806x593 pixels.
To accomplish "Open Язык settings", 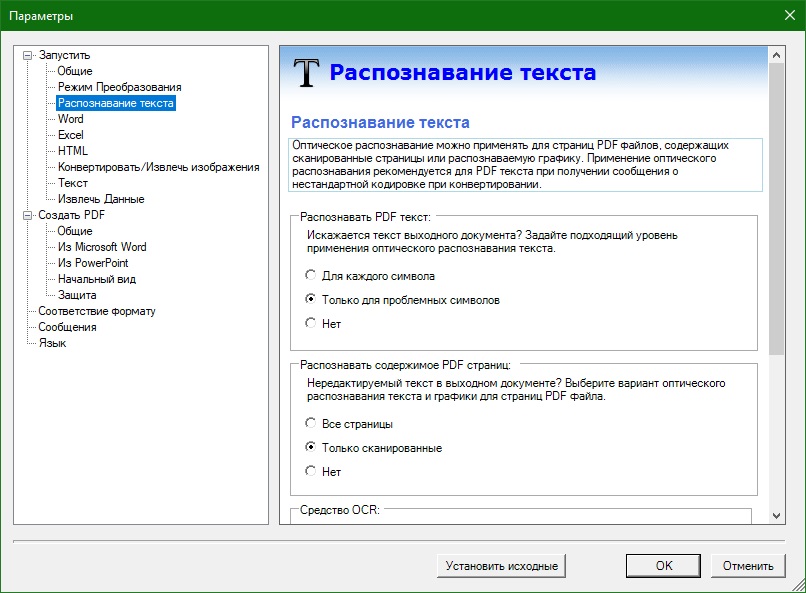I will tap(52, 343).
